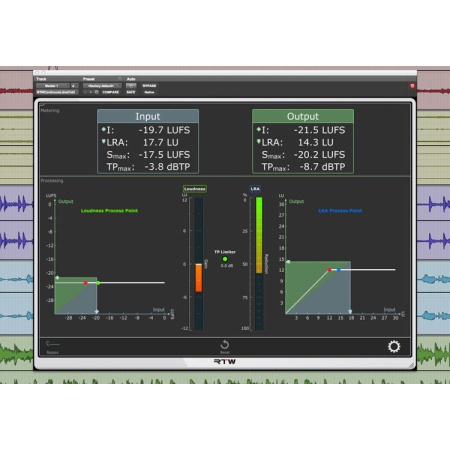Click the green Reduction meter bar
Viewport: 450px width, 450px height.
click(259, 235)
